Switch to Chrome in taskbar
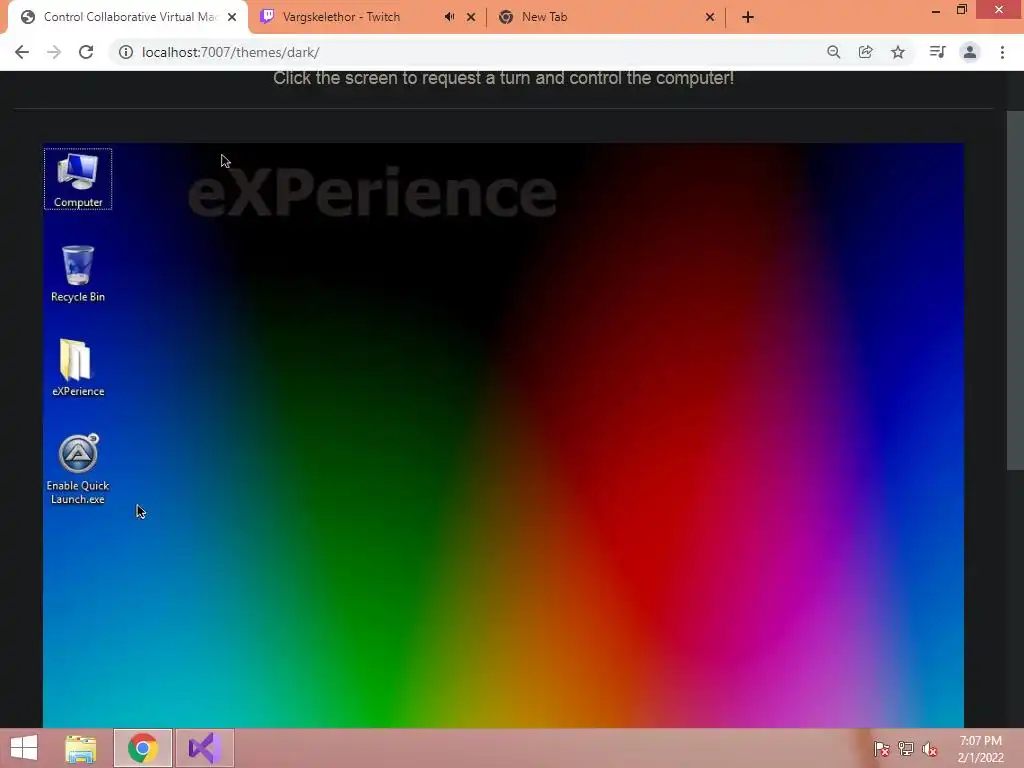The width and height of the screenshot is (1024, 768). point(143,748)
